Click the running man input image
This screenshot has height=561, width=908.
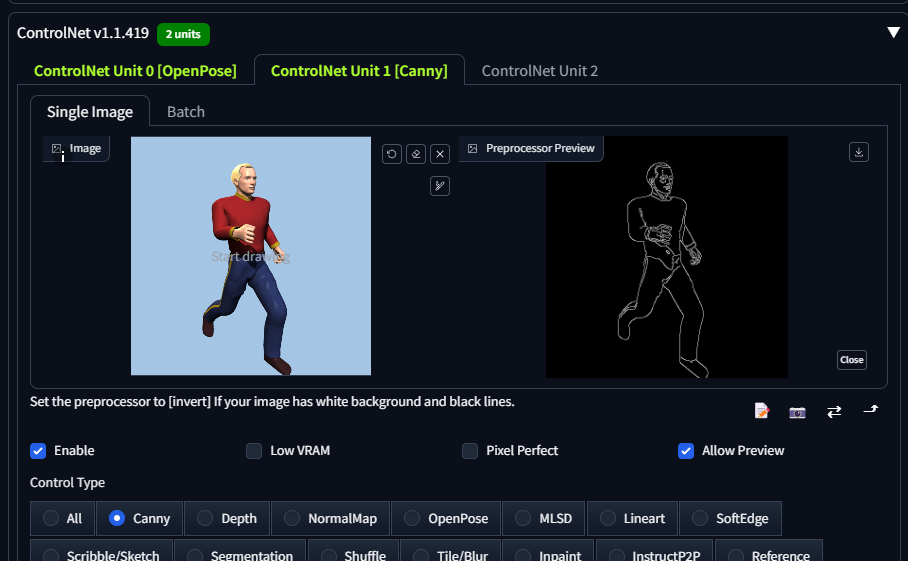click(251, 256)
